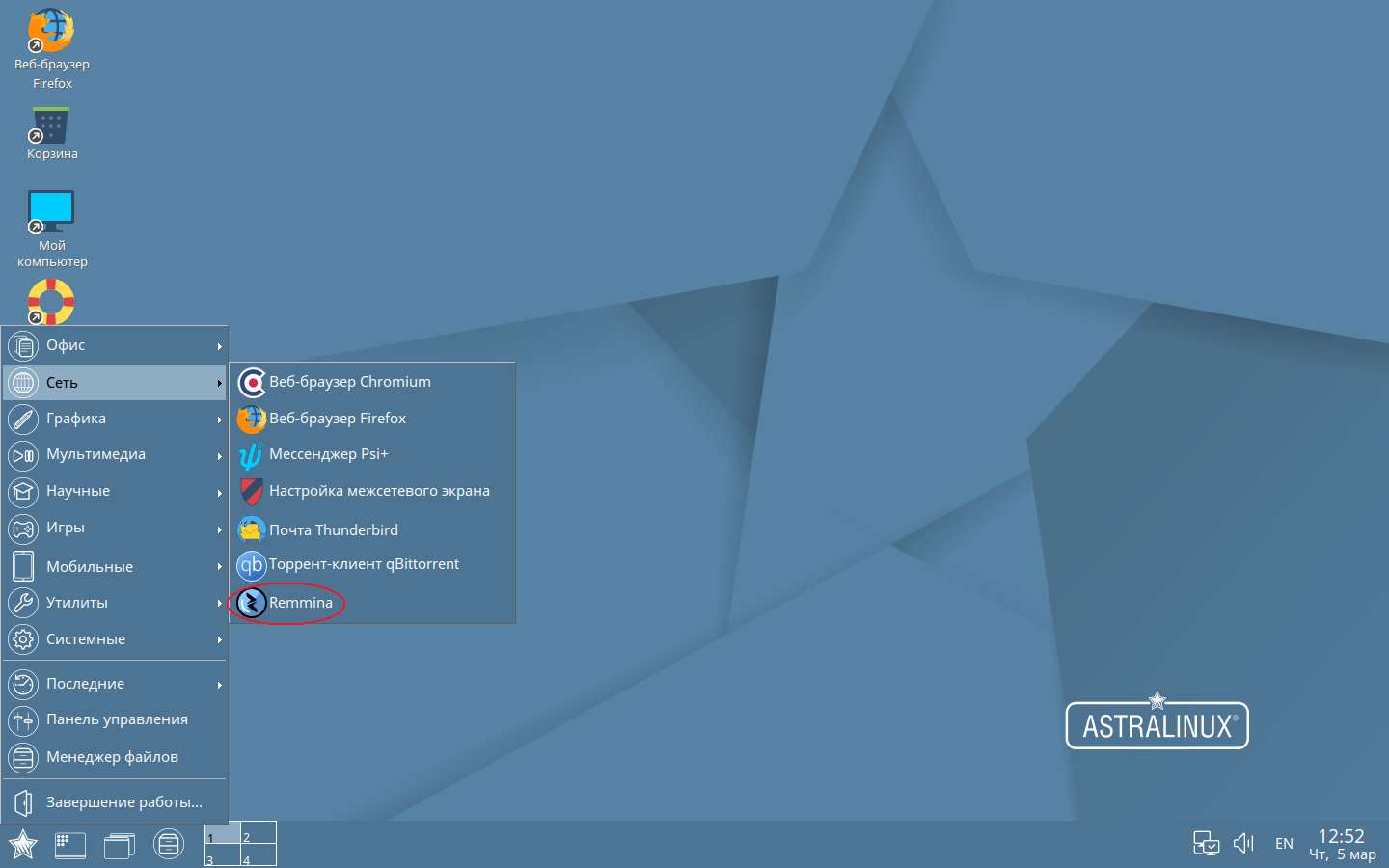1389x868 pixels.
Task: Select the Сеть menu category
Action: (x=115, y=382)
